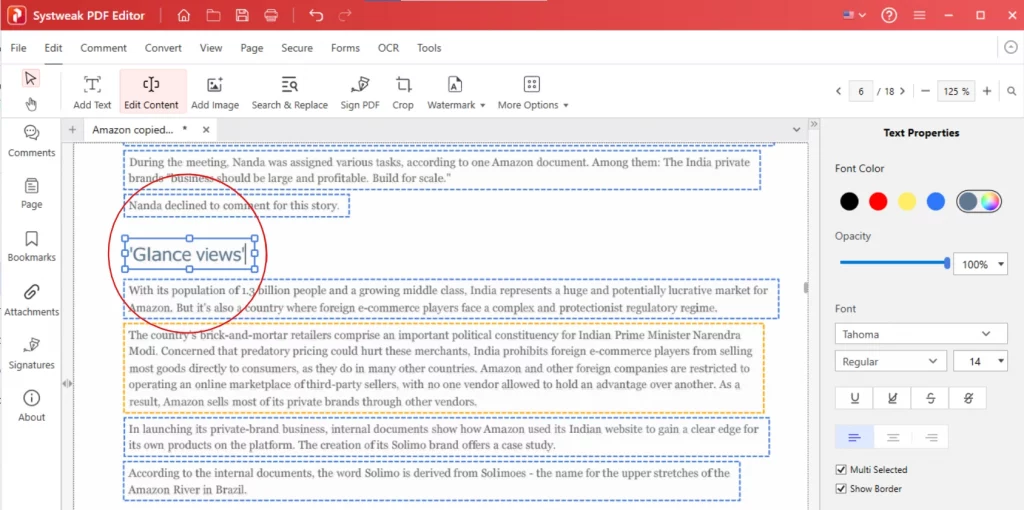Save the document with floppy disk icon
The width and height of the screenshot is (1024, 510).
coord(242,16)
